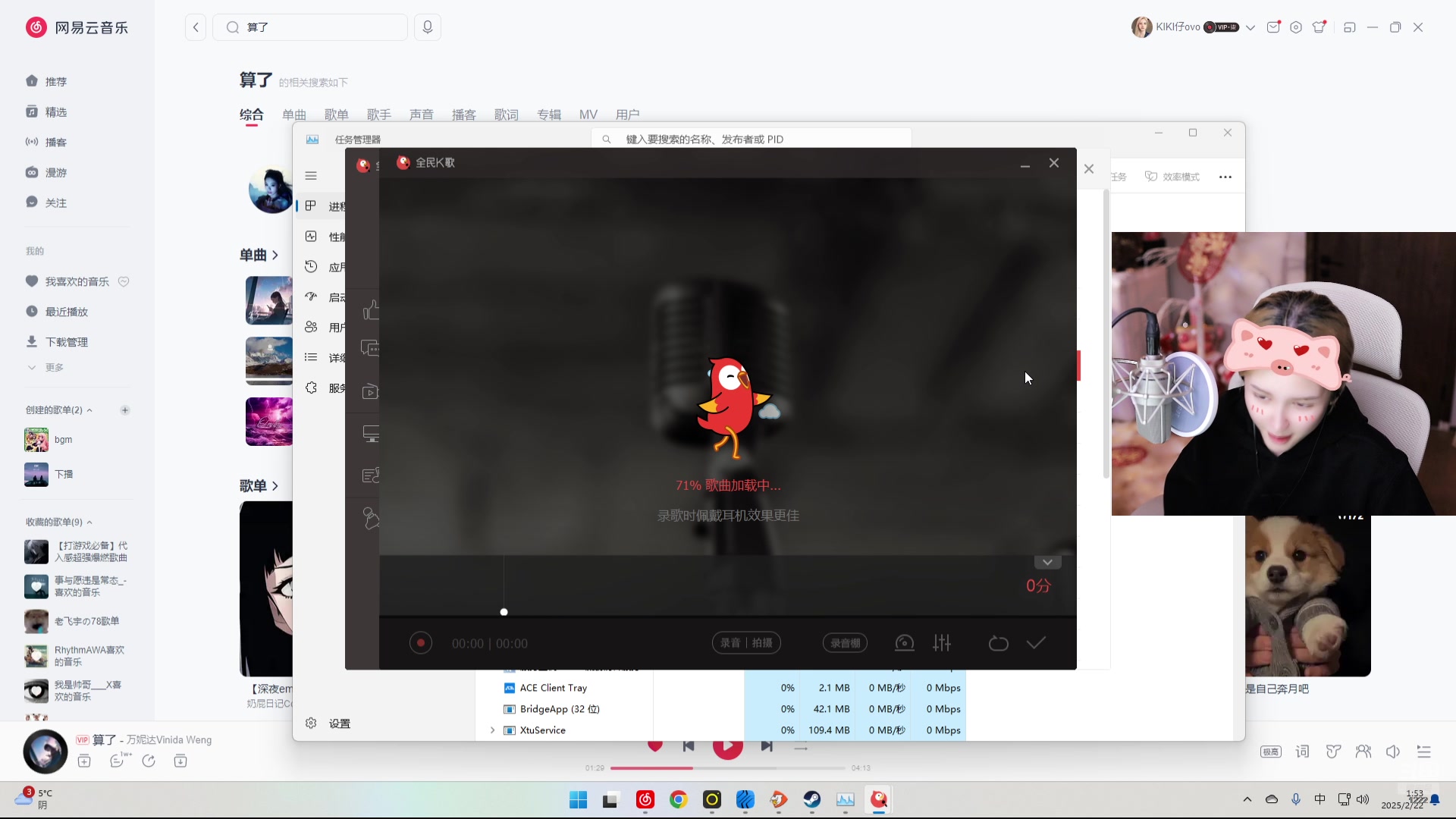
Task: Open 下载管理 in sidebar
Action: [x=67, y=342]
